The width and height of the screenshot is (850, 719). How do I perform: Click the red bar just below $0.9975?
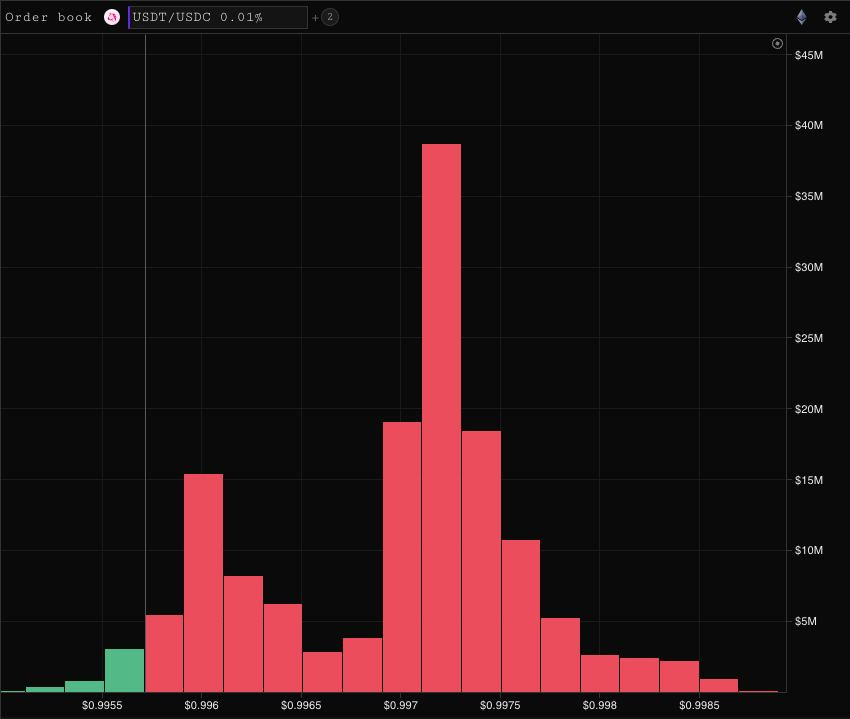tap(481, 561)
